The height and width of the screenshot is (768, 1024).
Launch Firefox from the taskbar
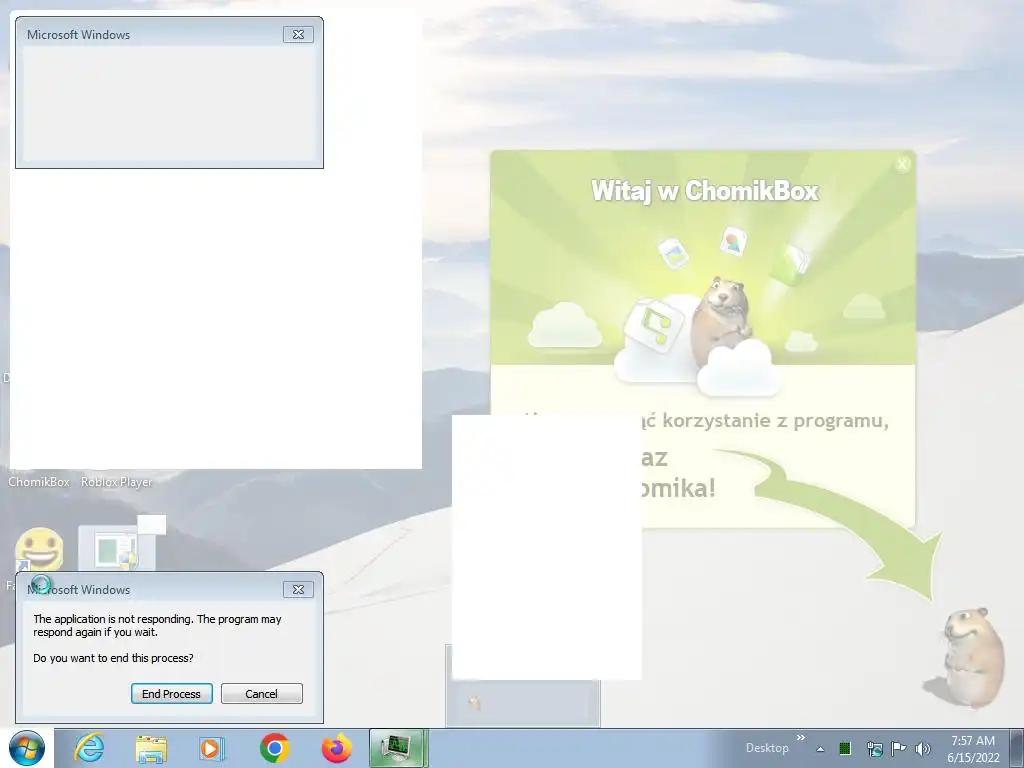[336, 748]
